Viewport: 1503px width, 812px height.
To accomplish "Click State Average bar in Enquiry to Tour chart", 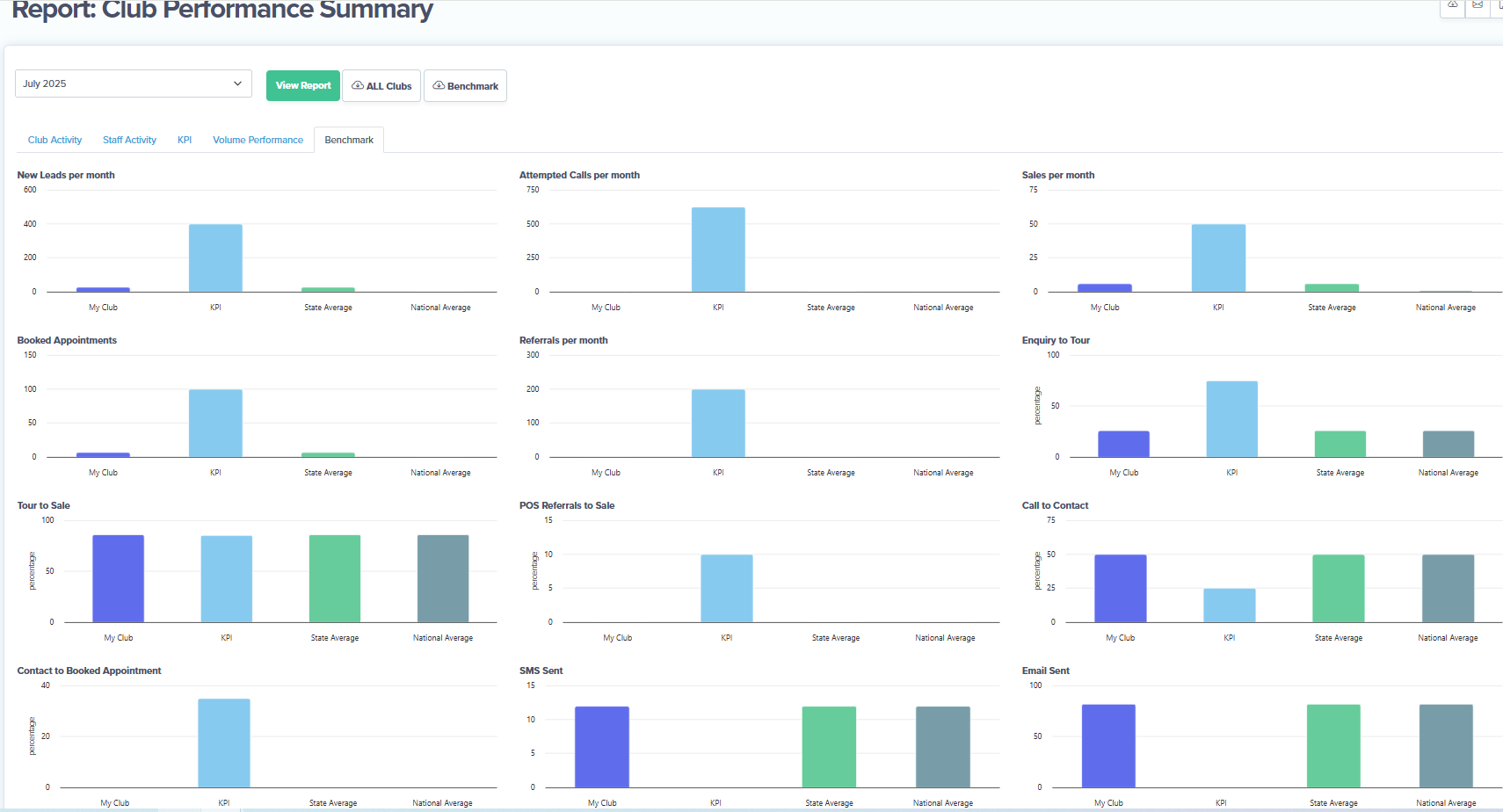I will 1340,444.
